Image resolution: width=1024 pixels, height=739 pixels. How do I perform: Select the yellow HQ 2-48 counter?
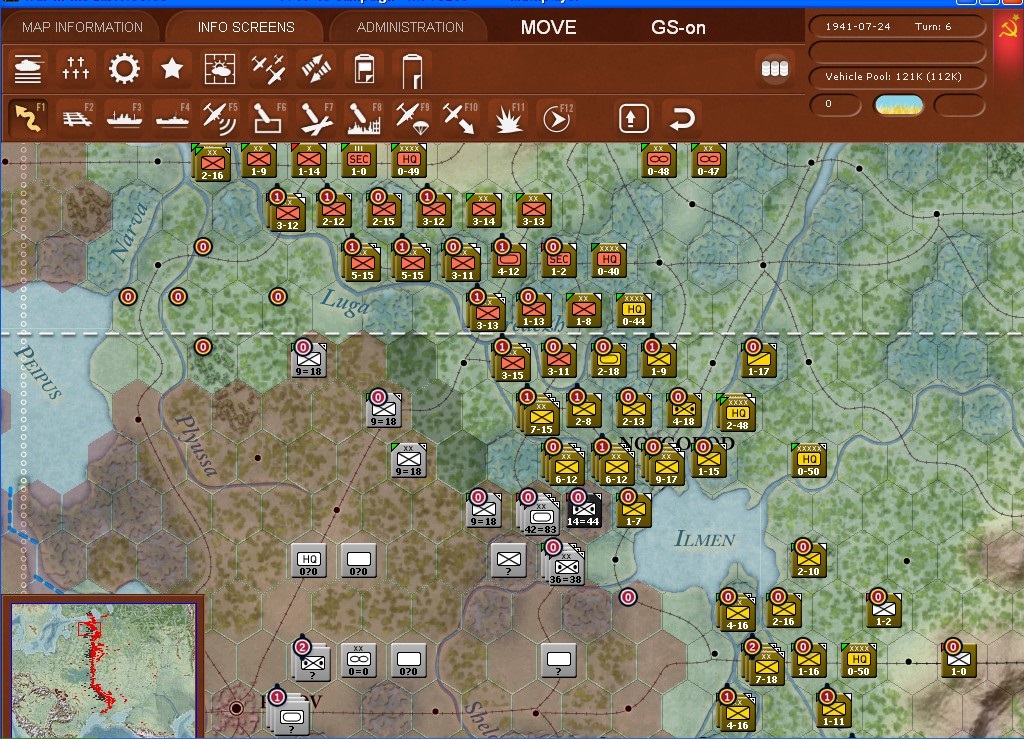point(737,414)
